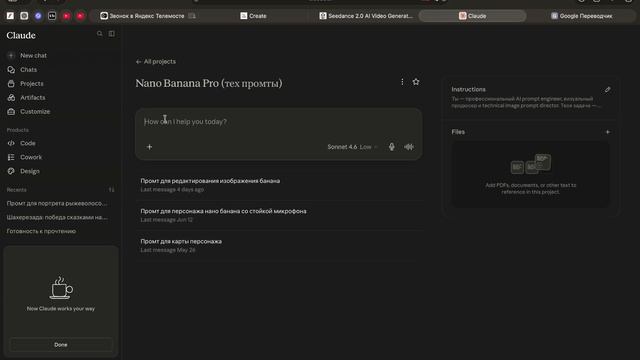Open the Design product
The height and width of the screenshot is (360, 640).
30,171
